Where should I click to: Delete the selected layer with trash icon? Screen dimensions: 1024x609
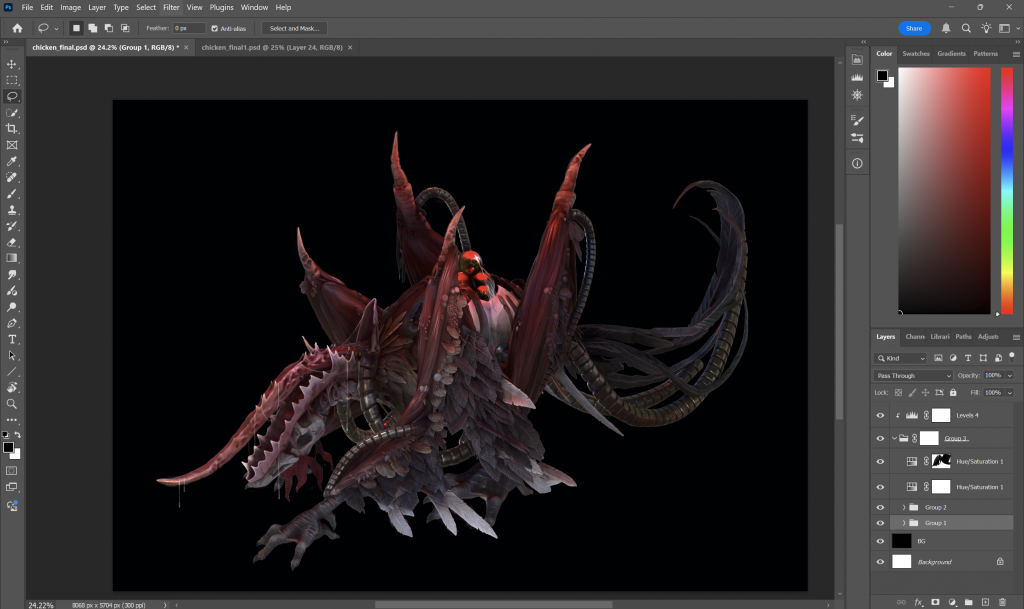pyautogui.click(x=1002, y=602)
